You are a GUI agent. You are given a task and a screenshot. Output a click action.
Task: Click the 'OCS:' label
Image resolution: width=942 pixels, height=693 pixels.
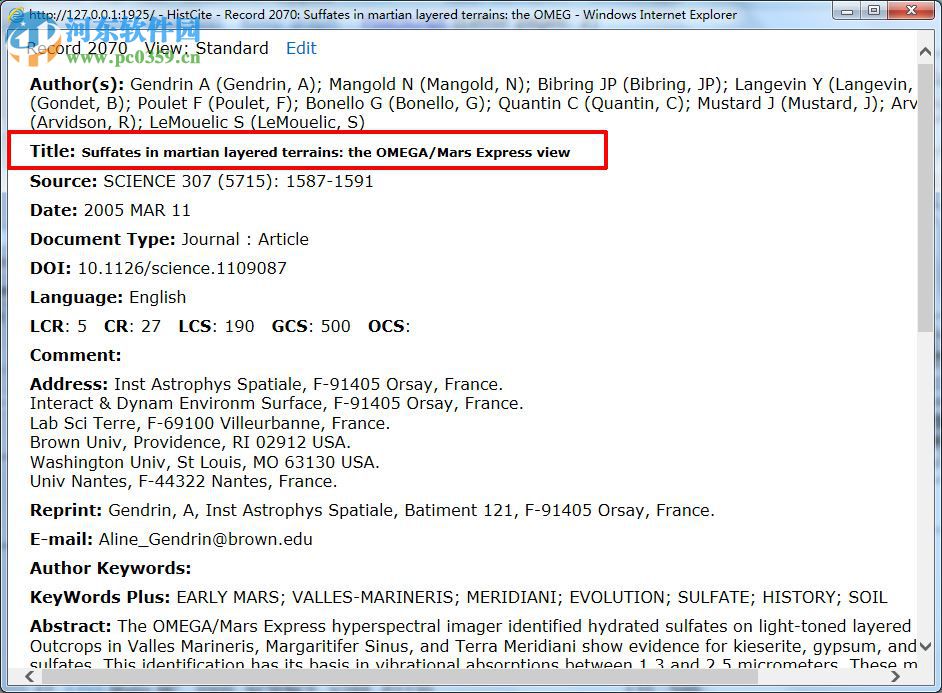pos(389,326)
